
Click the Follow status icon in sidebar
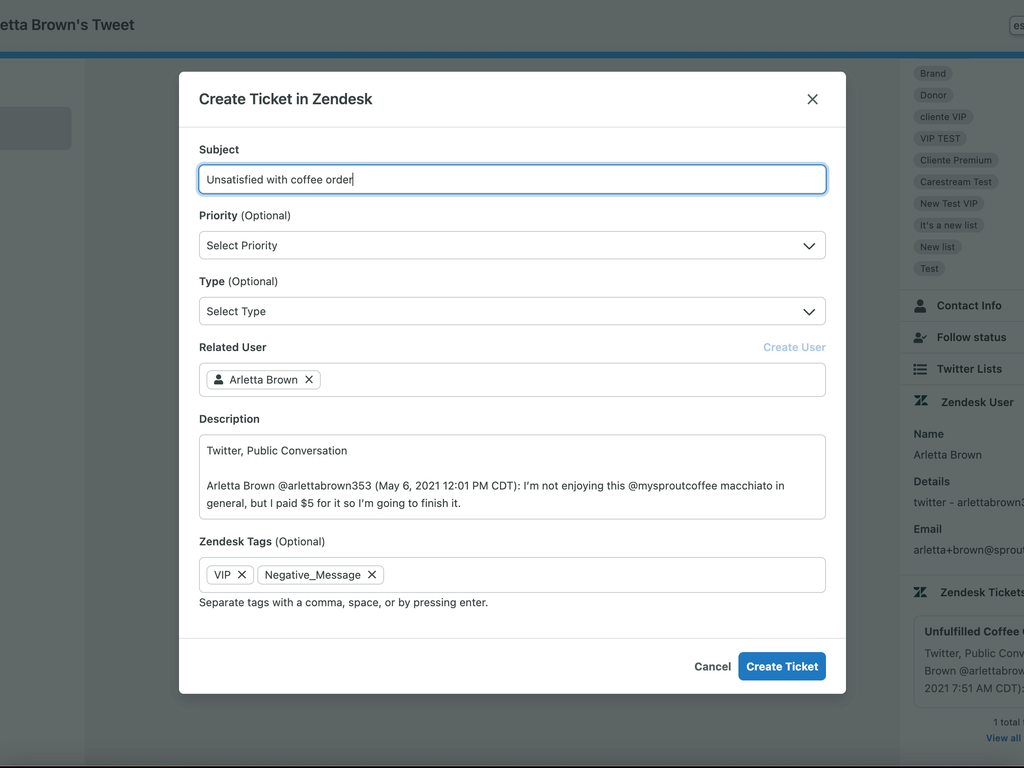tap(918, 337)
